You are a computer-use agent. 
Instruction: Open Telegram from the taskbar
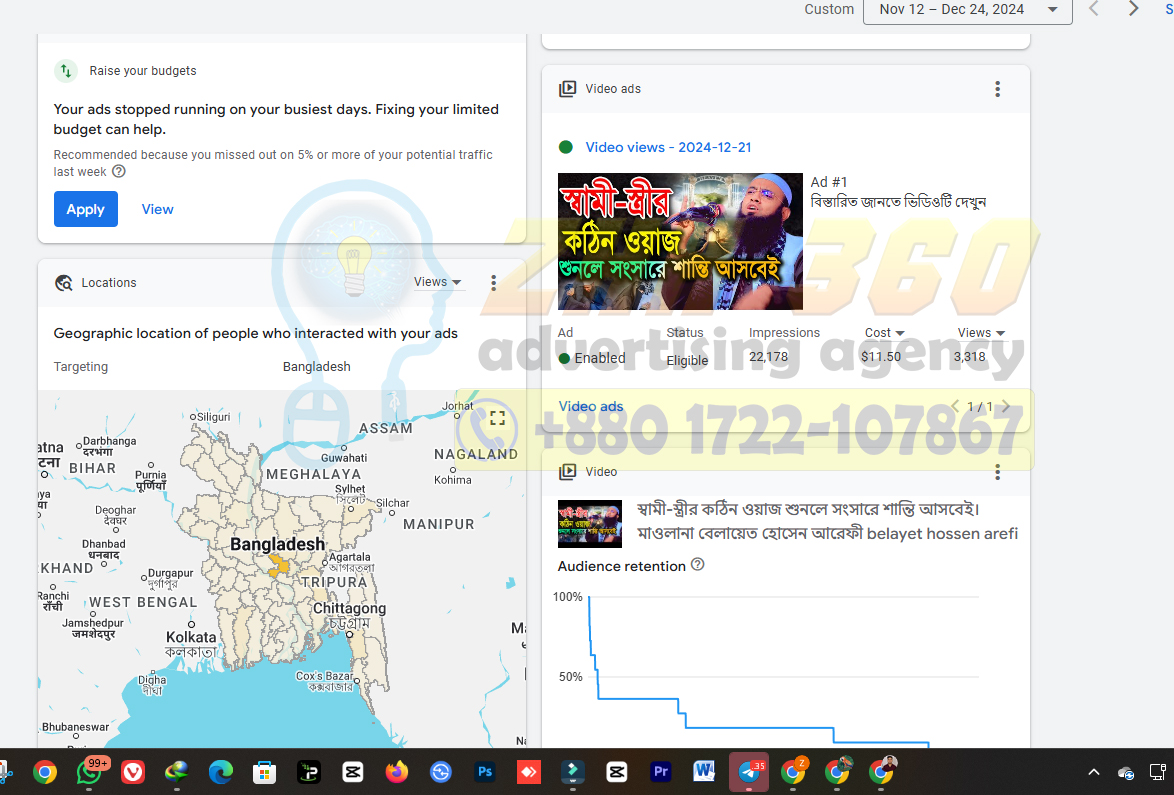(749, 772)
